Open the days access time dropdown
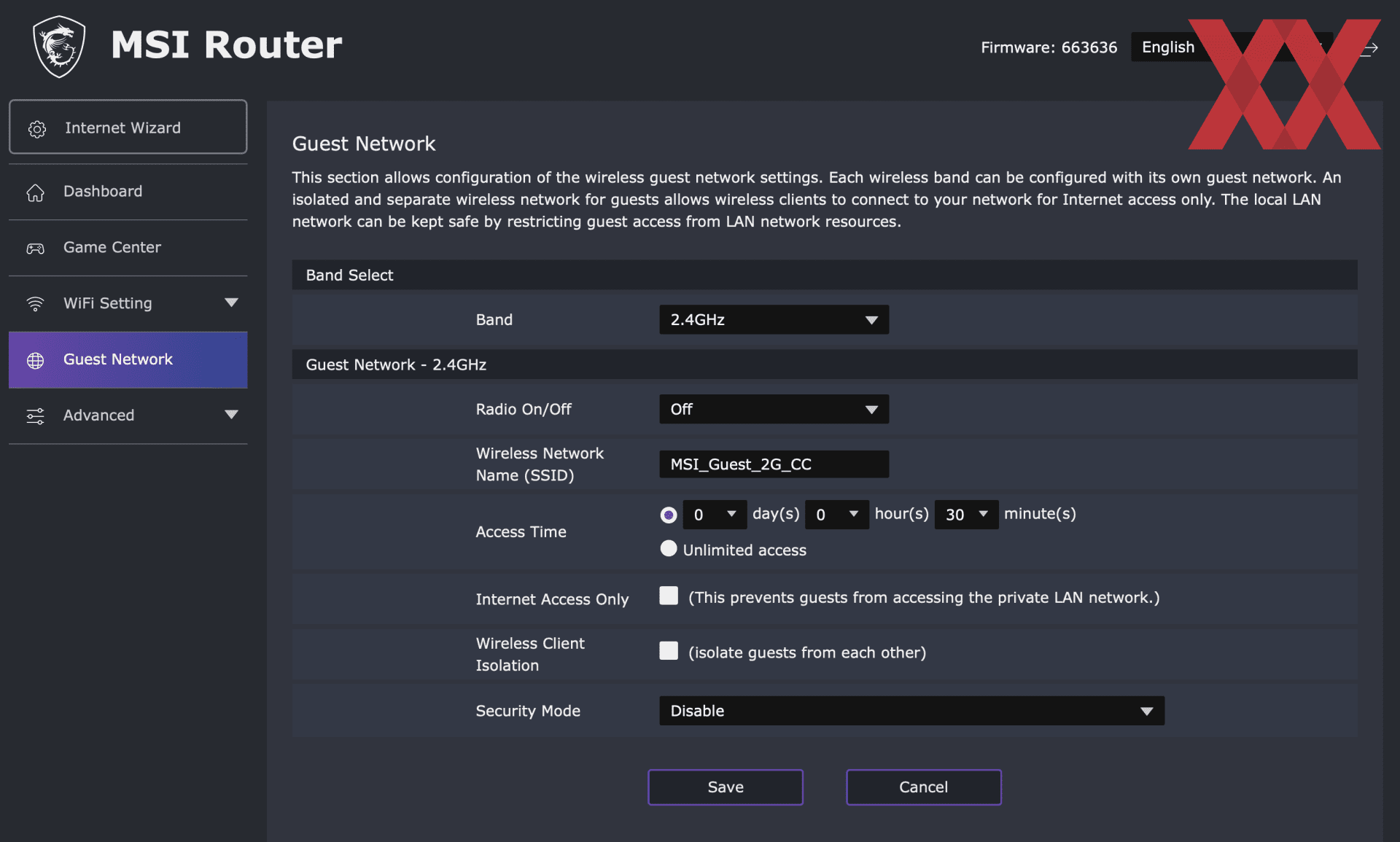This screenshot has width=1400, height=842. coord(715,515)
